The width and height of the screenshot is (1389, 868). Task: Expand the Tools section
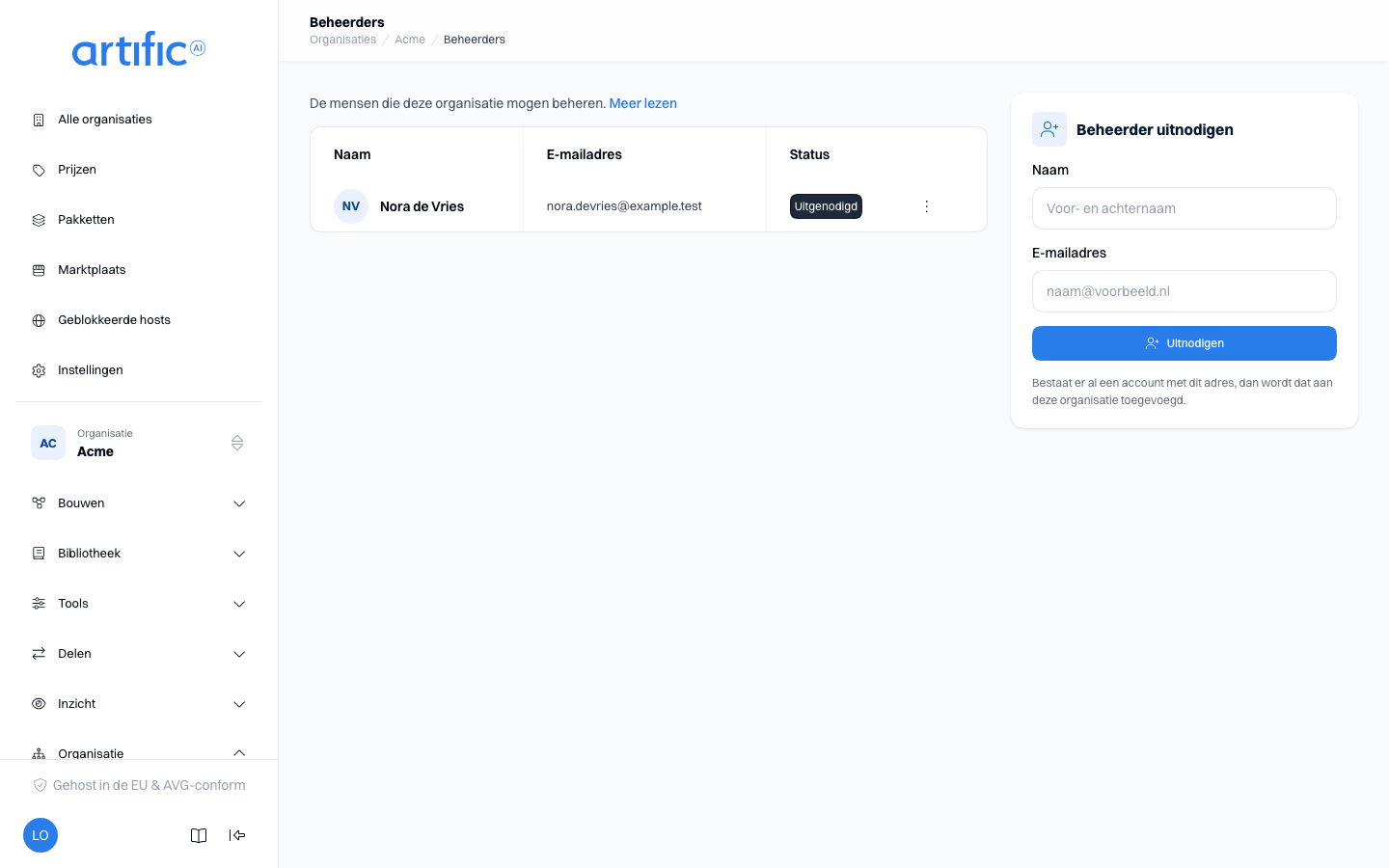point(139,604)
